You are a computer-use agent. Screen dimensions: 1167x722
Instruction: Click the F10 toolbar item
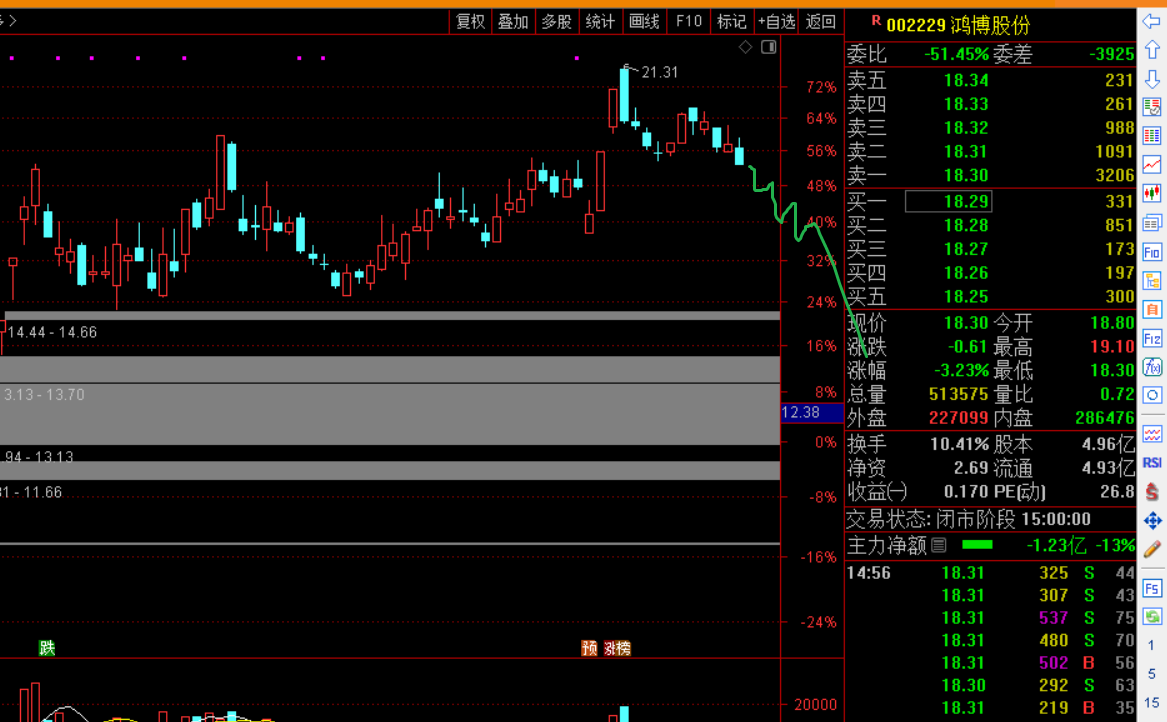(x=688, y=22)
